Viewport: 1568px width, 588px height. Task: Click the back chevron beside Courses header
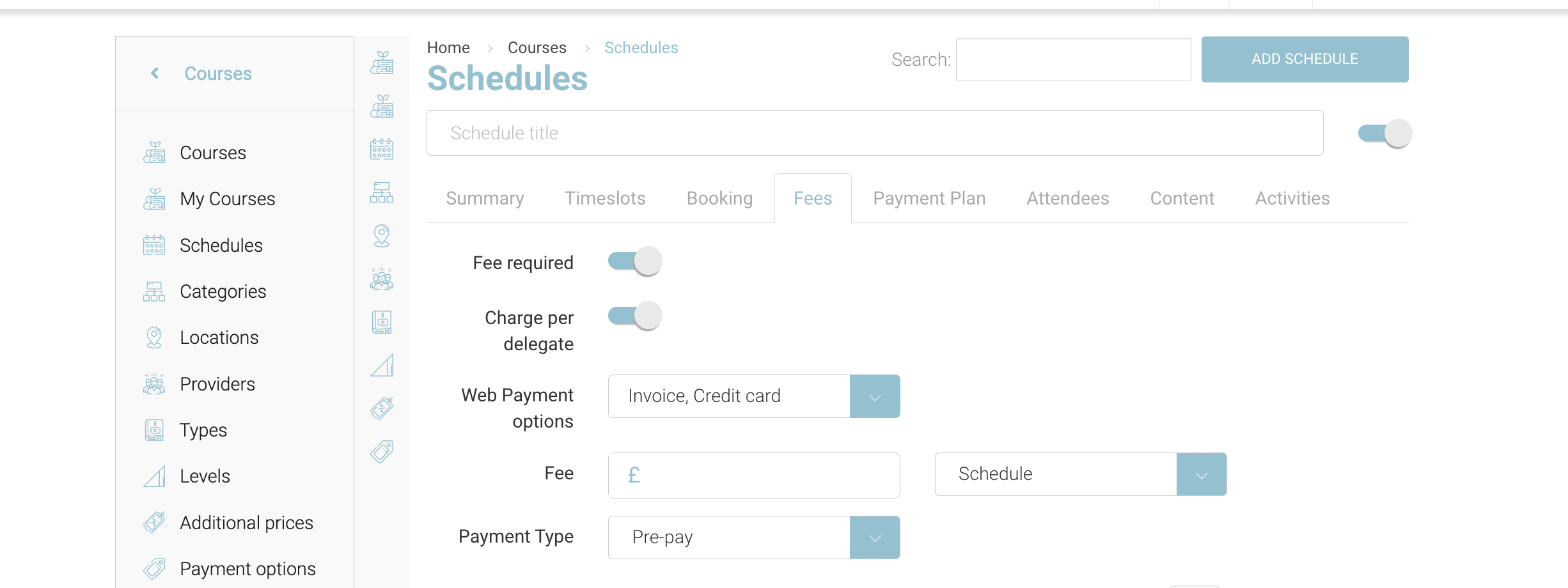click(155, 73)
